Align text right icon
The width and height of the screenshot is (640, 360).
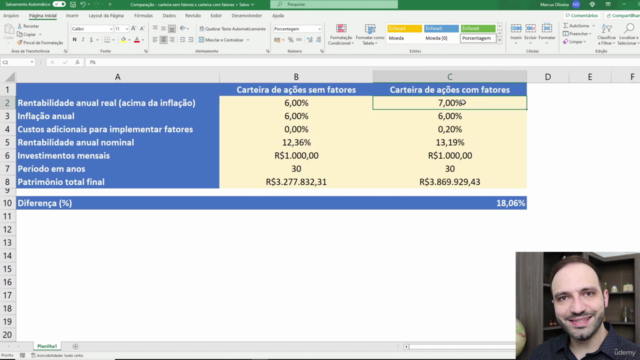click(172, 40)
